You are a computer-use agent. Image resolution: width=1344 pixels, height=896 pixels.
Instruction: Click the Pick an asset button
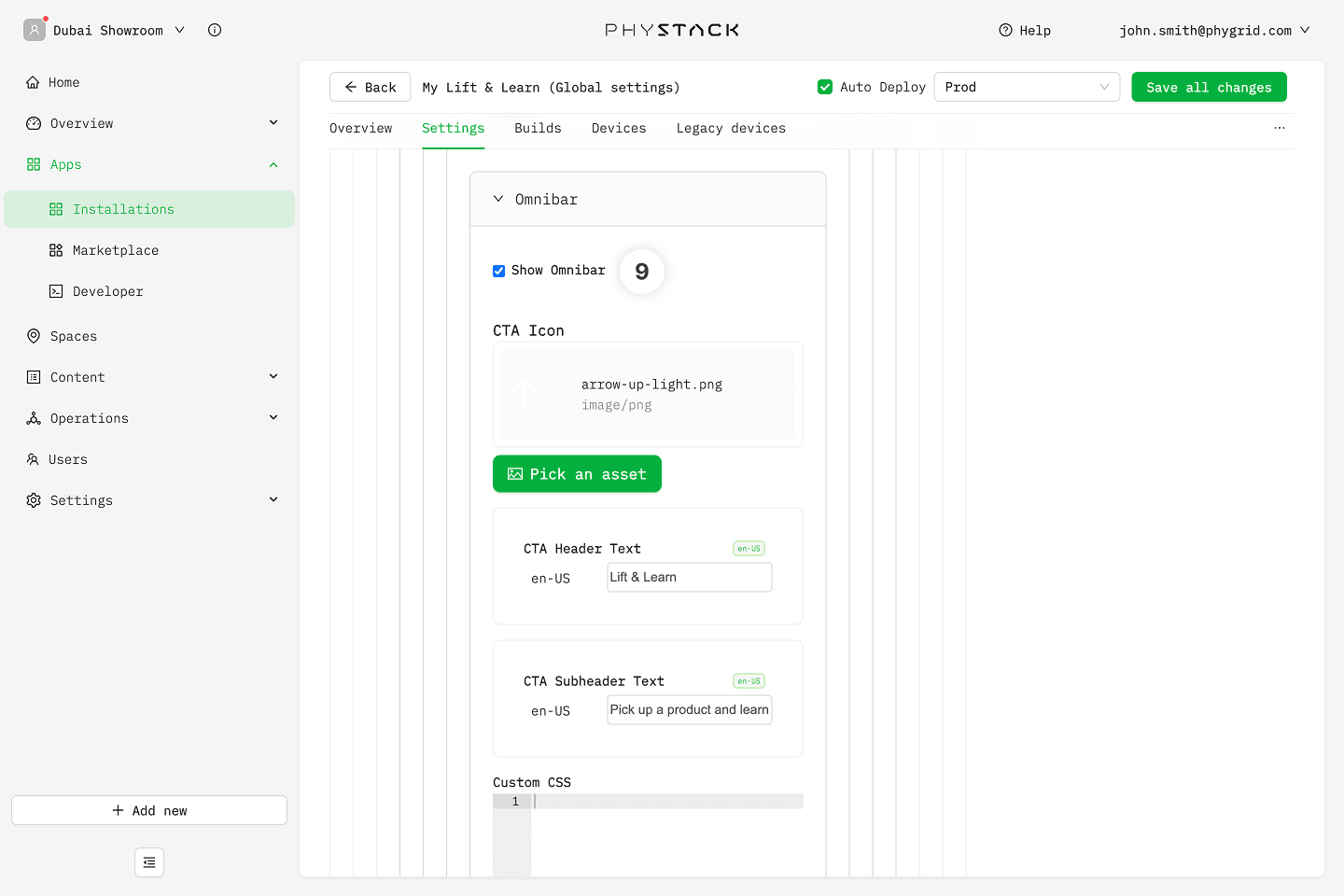577,474
